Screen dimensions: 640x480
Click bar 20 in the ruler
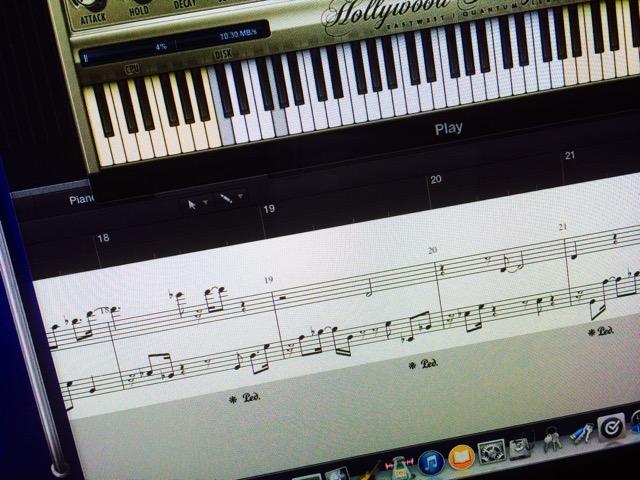(x=436, y=179)
